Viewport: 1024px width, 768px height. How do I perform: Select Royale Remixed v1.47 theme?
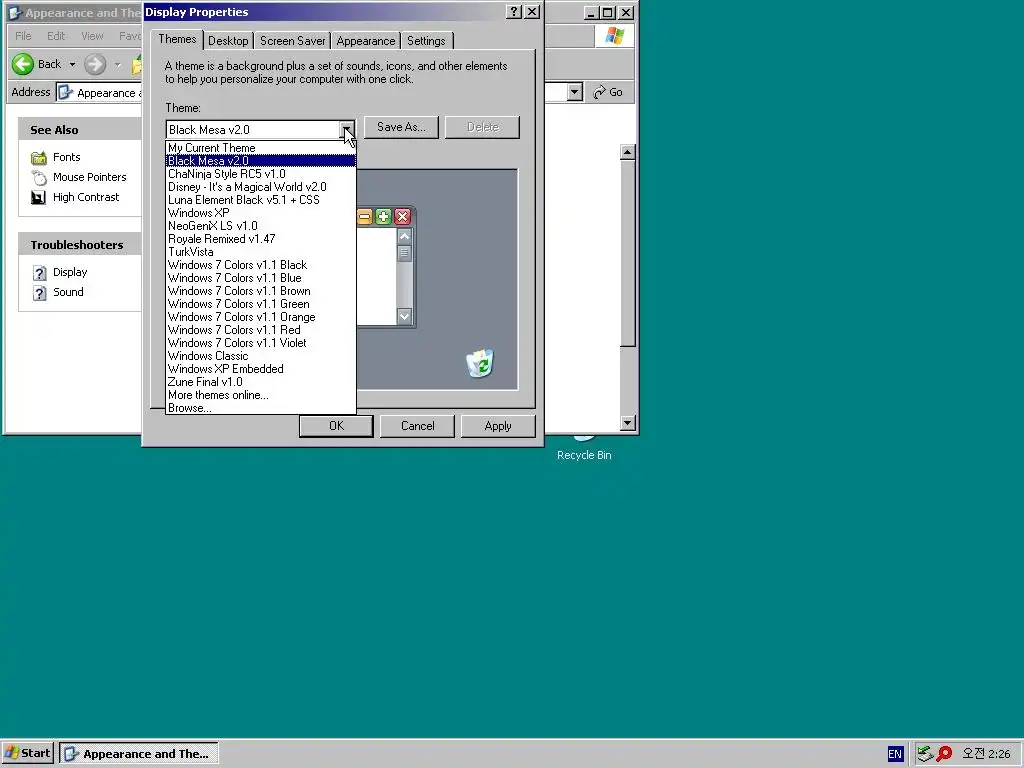[261, 239]
